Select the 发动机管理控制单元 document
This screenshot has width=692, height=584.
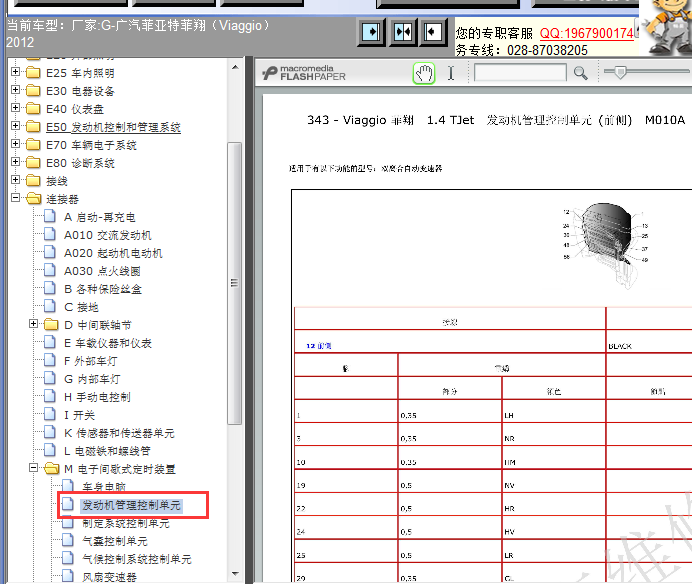click(132, 505)
